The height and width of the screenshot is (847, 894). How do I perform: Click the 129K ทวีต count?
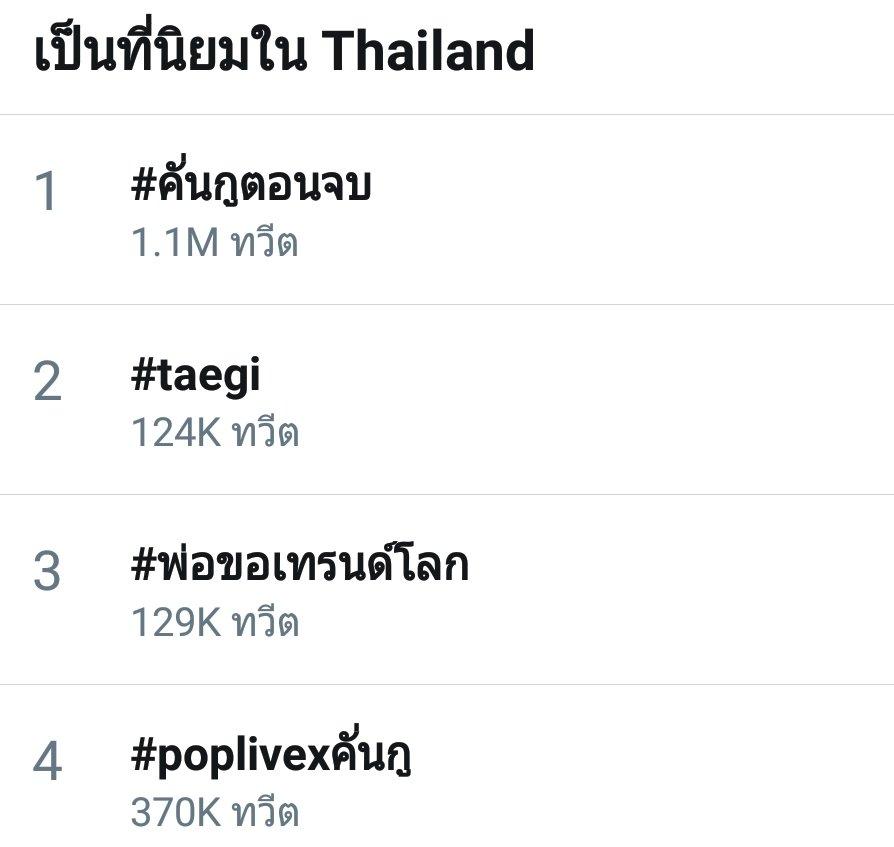215,621
